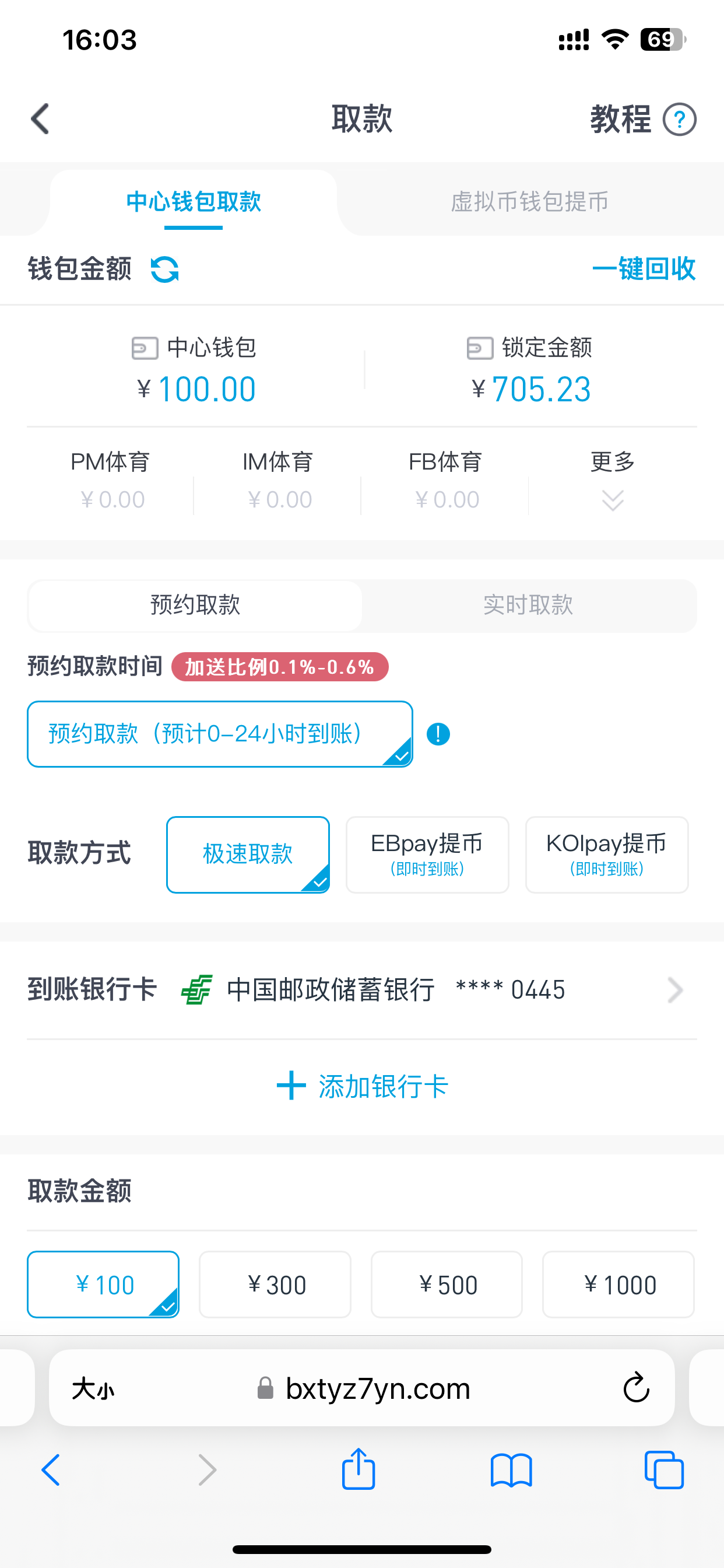Screen dimensions: 724x1568
Task: Open the 教程 help question mark icon
Action: tap(680, 120)
